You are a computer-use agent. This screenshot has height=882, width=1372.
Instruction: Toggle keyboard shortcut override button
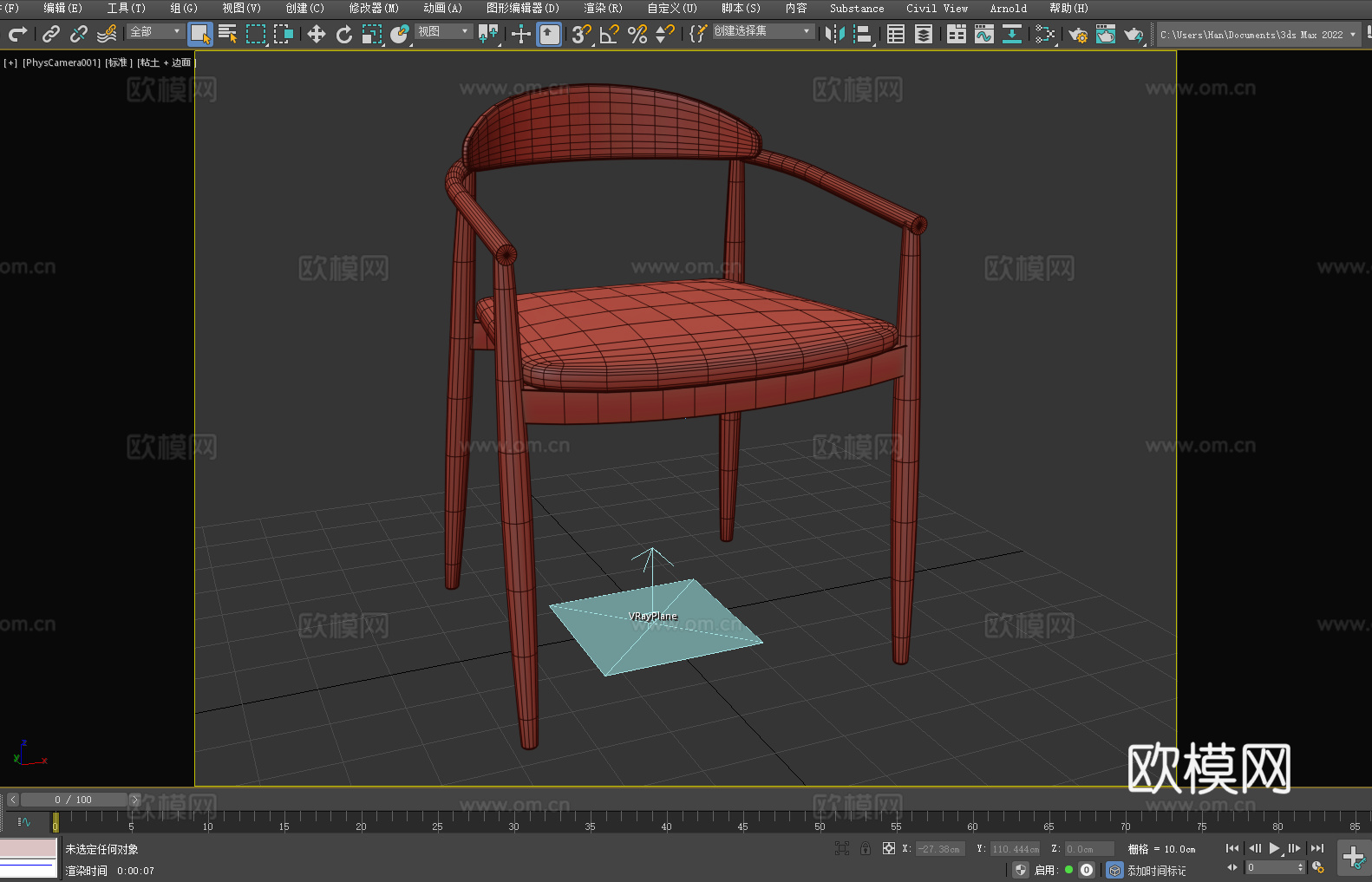pyautogui.click(x=549, y=35)
